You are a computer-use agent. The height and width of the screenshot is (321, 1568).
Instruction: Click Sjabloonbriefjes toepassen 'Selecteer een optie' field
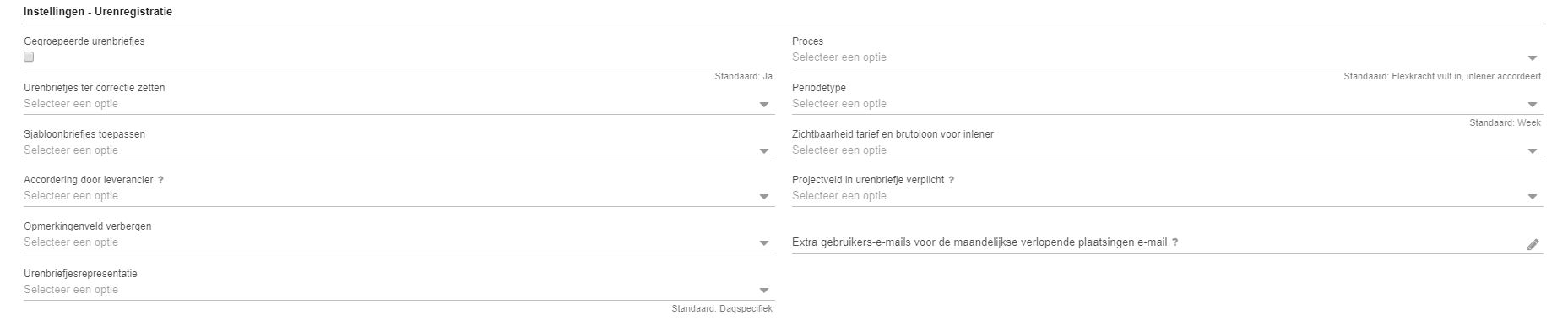[399, 150]
